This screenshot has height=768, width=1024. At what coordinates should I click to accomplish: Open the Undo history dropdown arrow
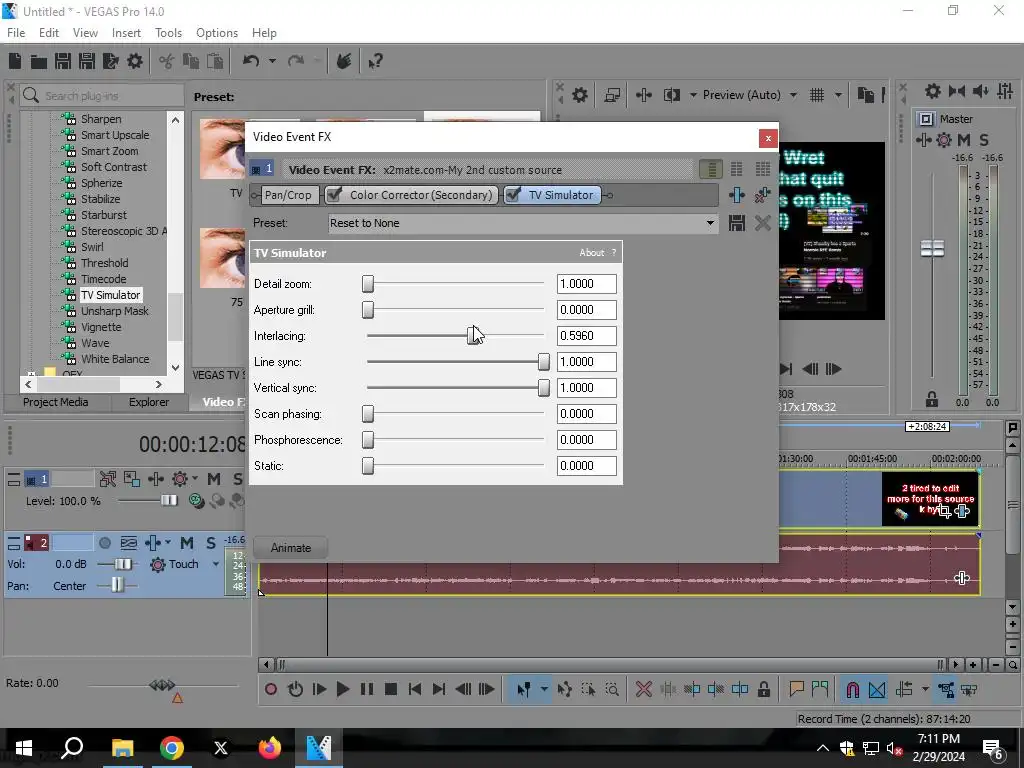pyautogui.click(x=272, y=61)
